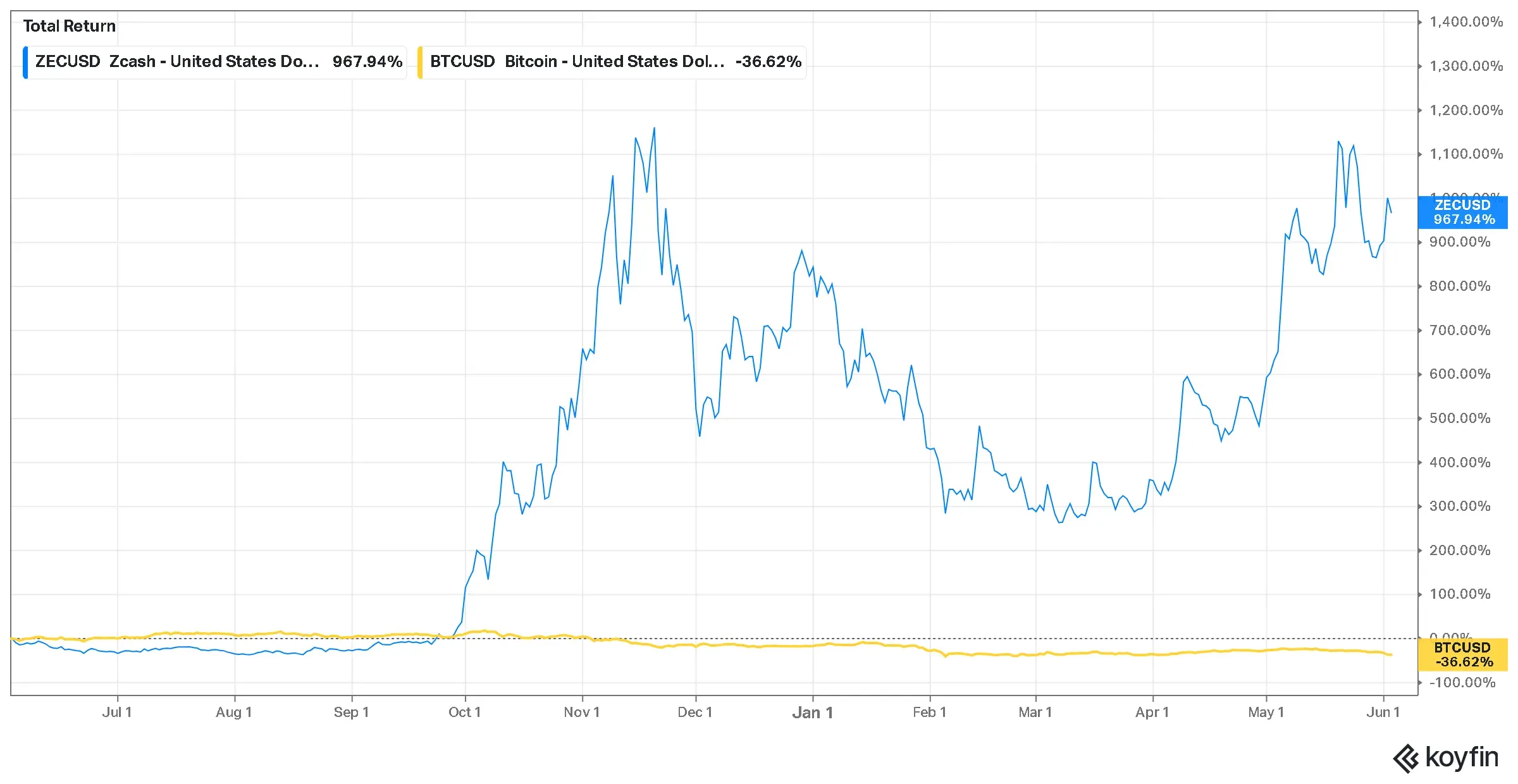The width and height of the screenshot is (1518, 784).
Task: Select the ZECUSD ticker in the legend
Action: pyautogui.click(x=68, y=61)
